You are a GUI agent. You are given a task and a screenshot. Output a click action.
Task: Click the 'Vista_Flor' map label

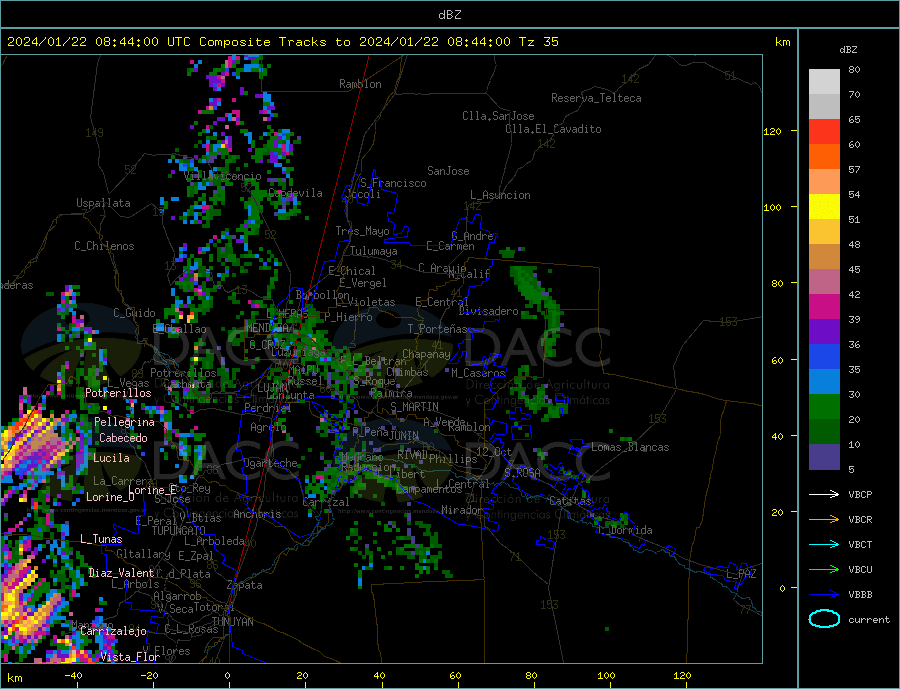coord(130,657)
